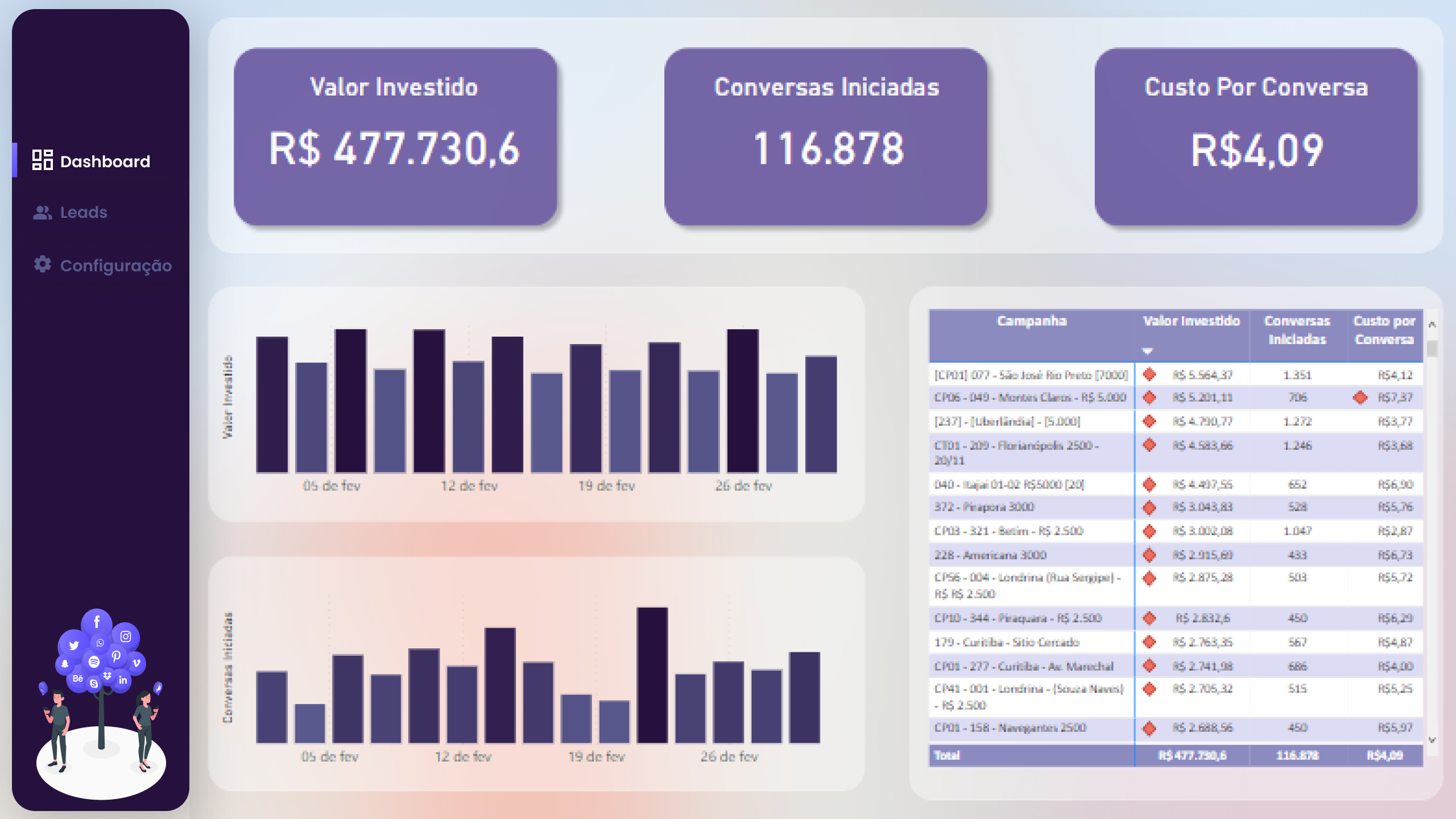Click the Twitter icon in sidebar illustration
Screen dimensions: 1456x819
[x=74, y=645]
